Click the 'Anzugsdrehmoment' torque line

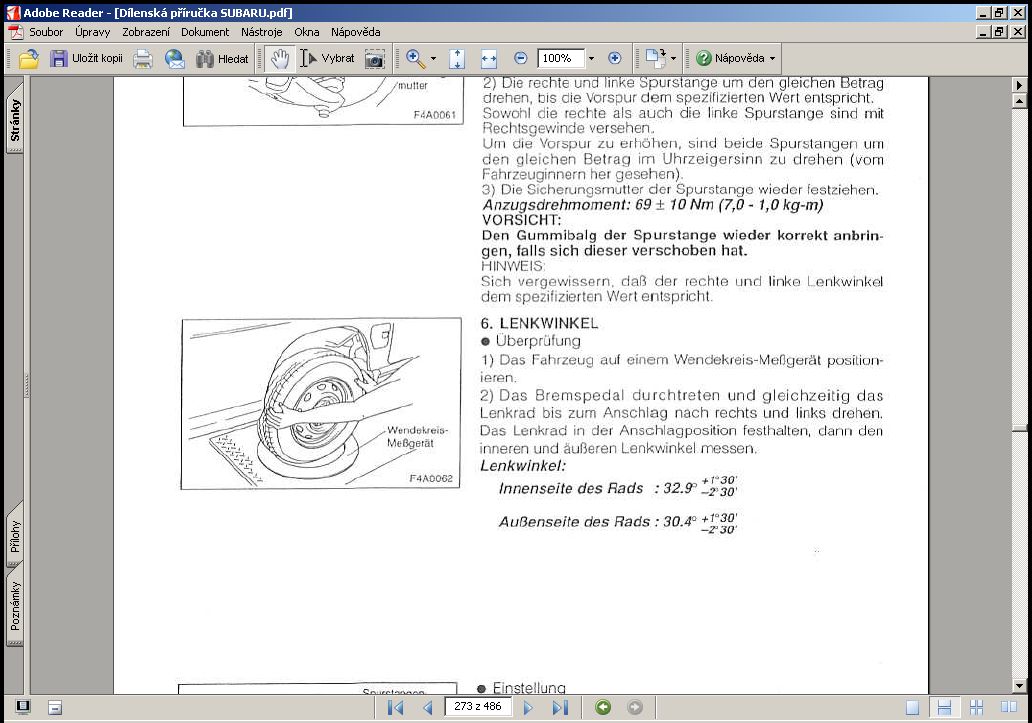652,205
